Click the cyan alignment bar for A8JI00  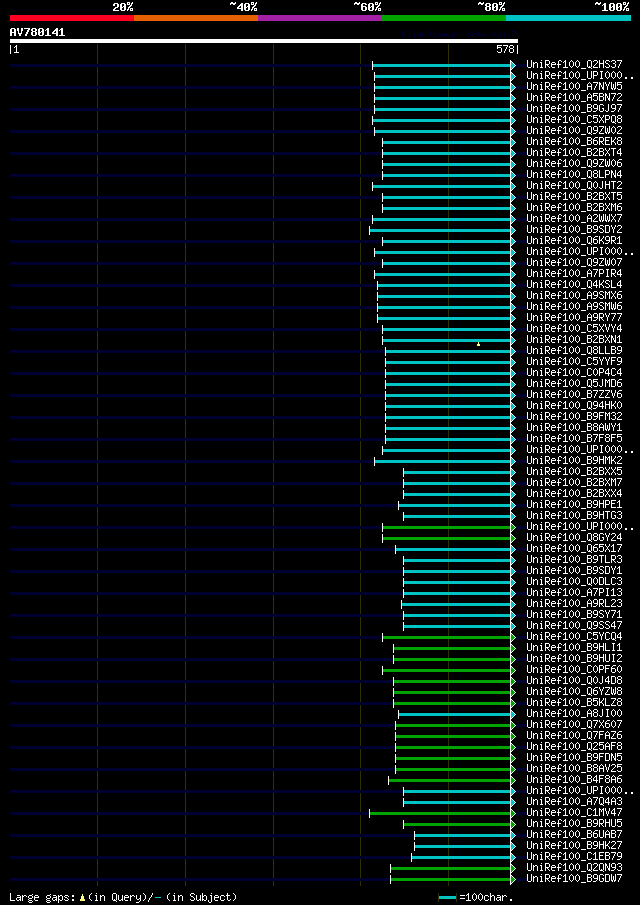pyautogui.click(x=456, y=715)
